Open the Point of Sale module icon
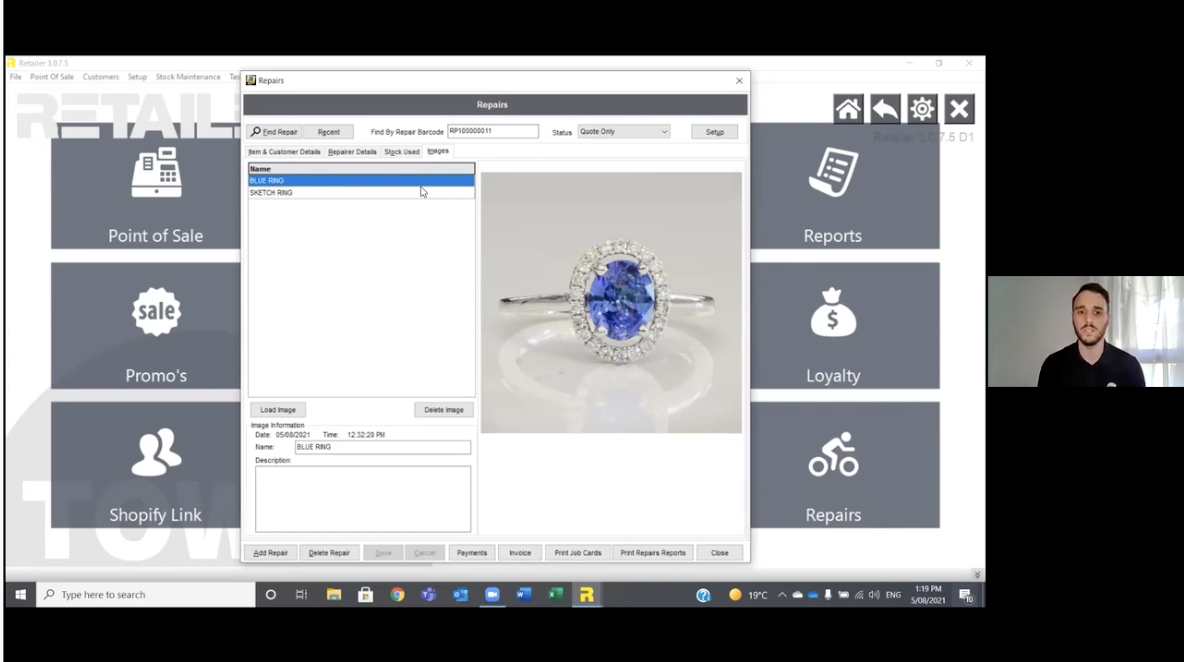The height and width of the screenshot is (662, 1184). [155, 172]
